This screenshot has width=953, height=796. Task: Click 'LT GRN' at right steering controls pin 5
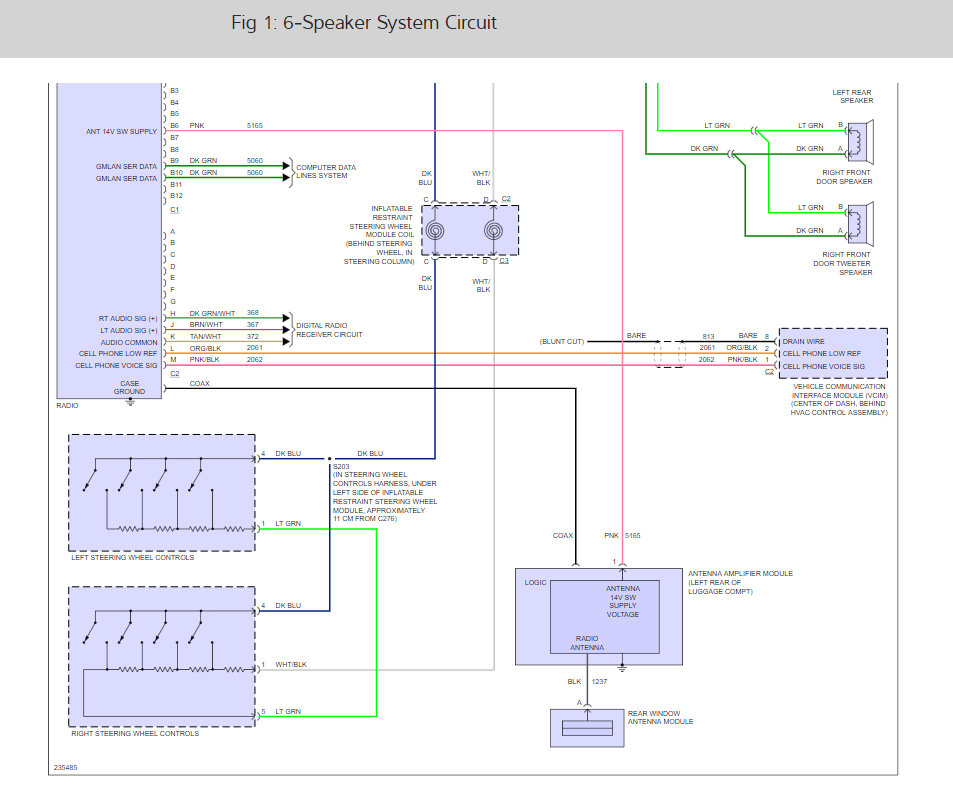click(x=288, y=712)
